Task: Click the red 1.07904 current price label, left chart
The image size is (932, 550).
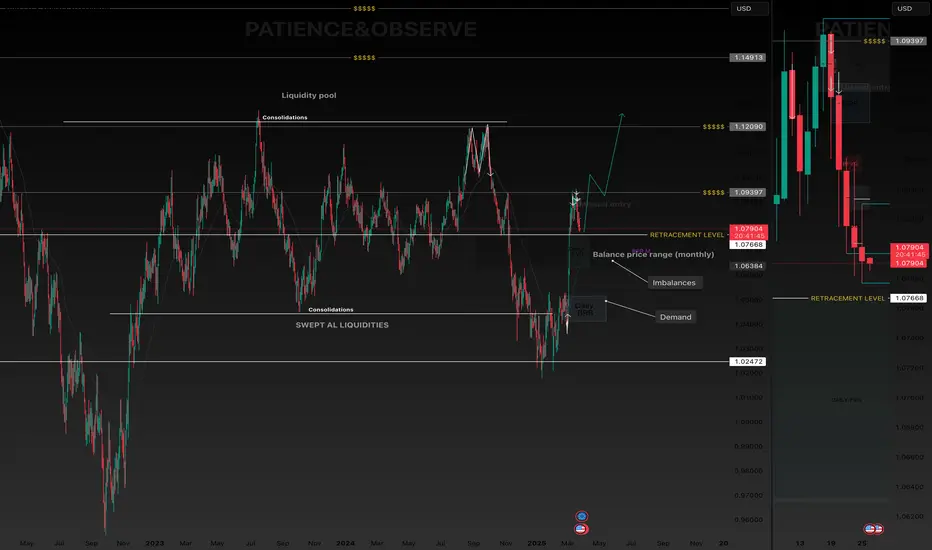Action: pyautogui.click(x=748, y=232)
